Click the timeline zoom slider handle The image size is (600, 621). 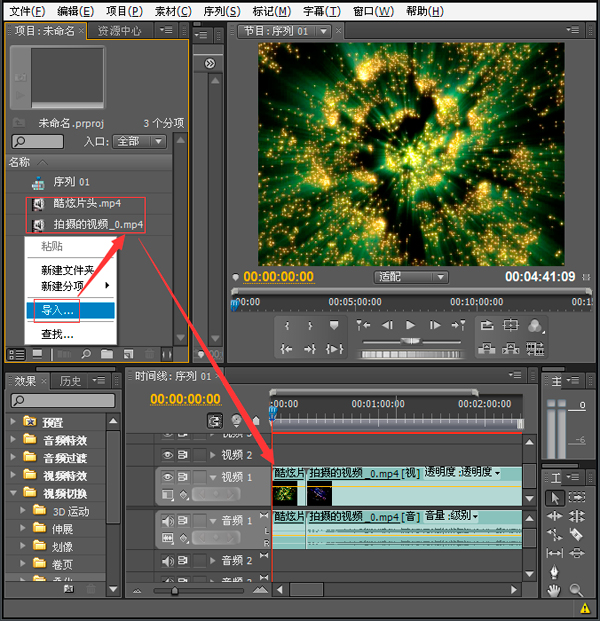click(174, 591)
